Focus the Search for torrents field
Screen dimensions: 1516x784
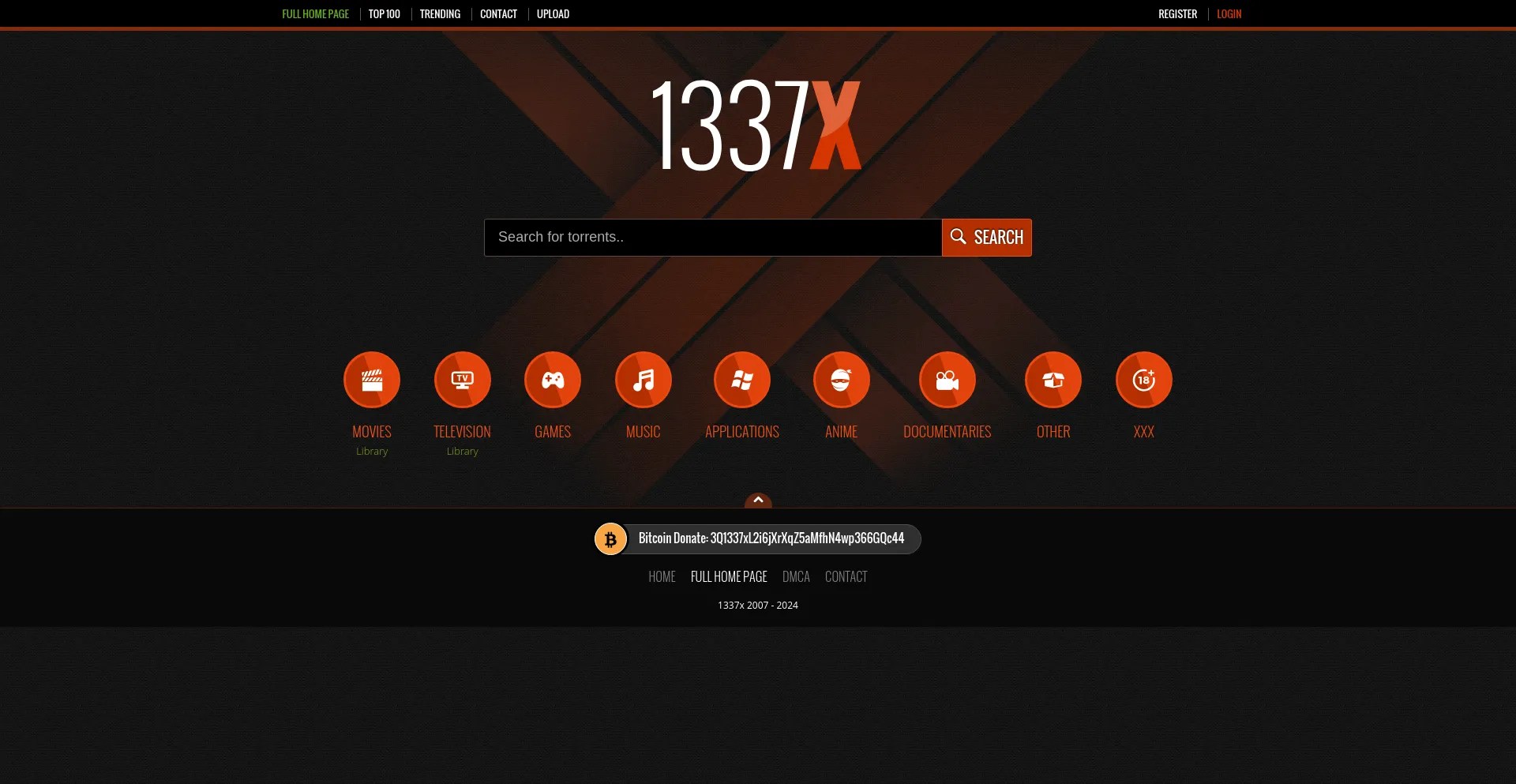pyautogui.click(x=713, y=238)
